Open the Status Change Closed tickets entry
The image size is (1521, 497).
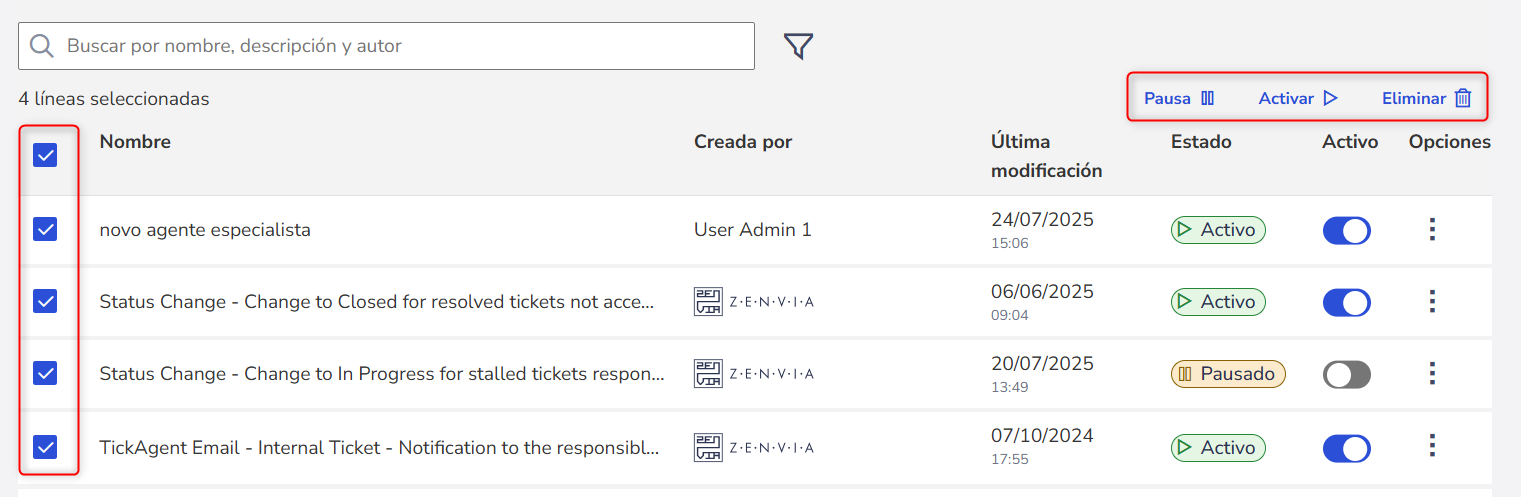pos(377,302)
